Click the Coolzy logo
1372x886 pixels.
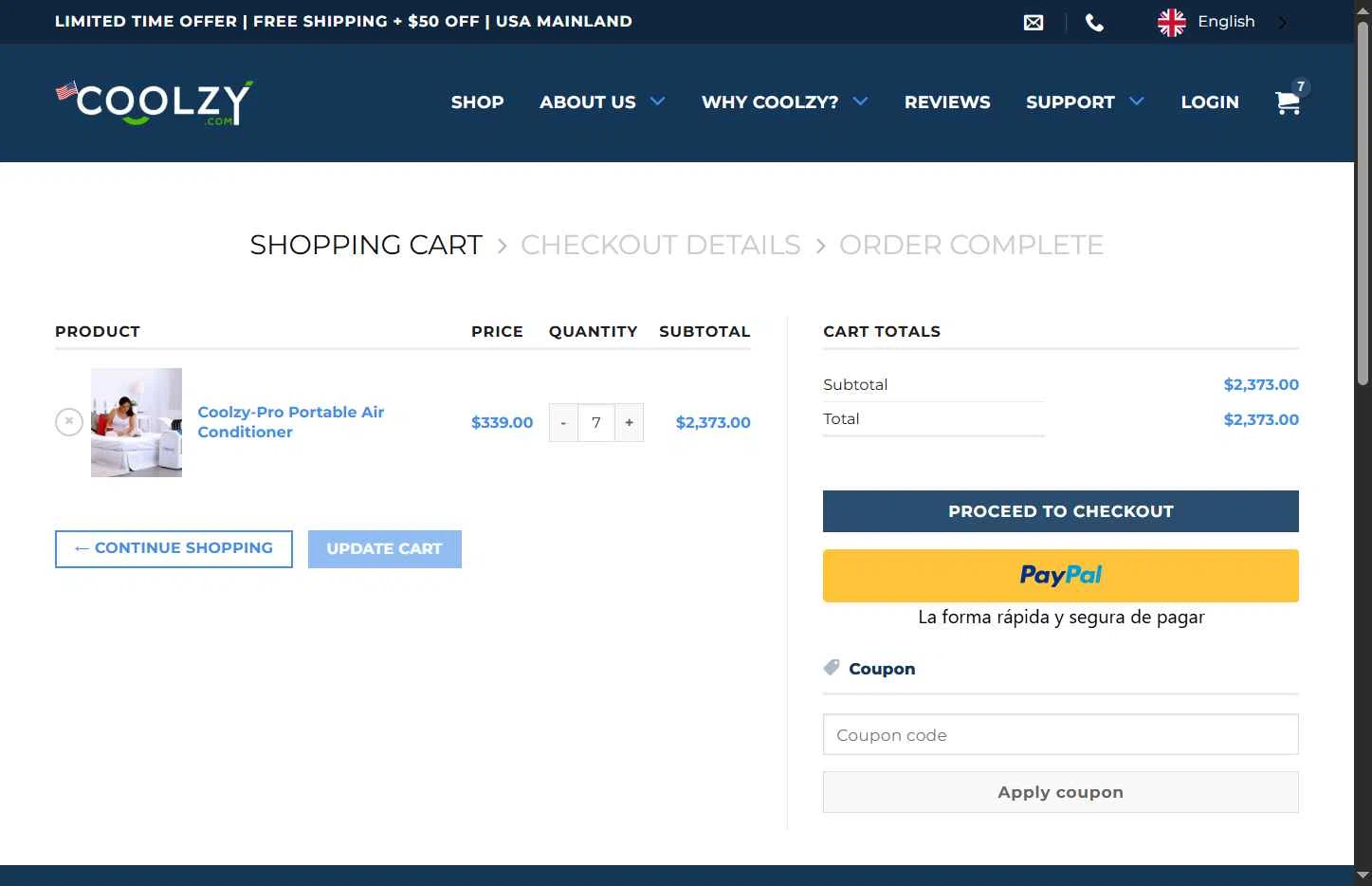(155, 102)
